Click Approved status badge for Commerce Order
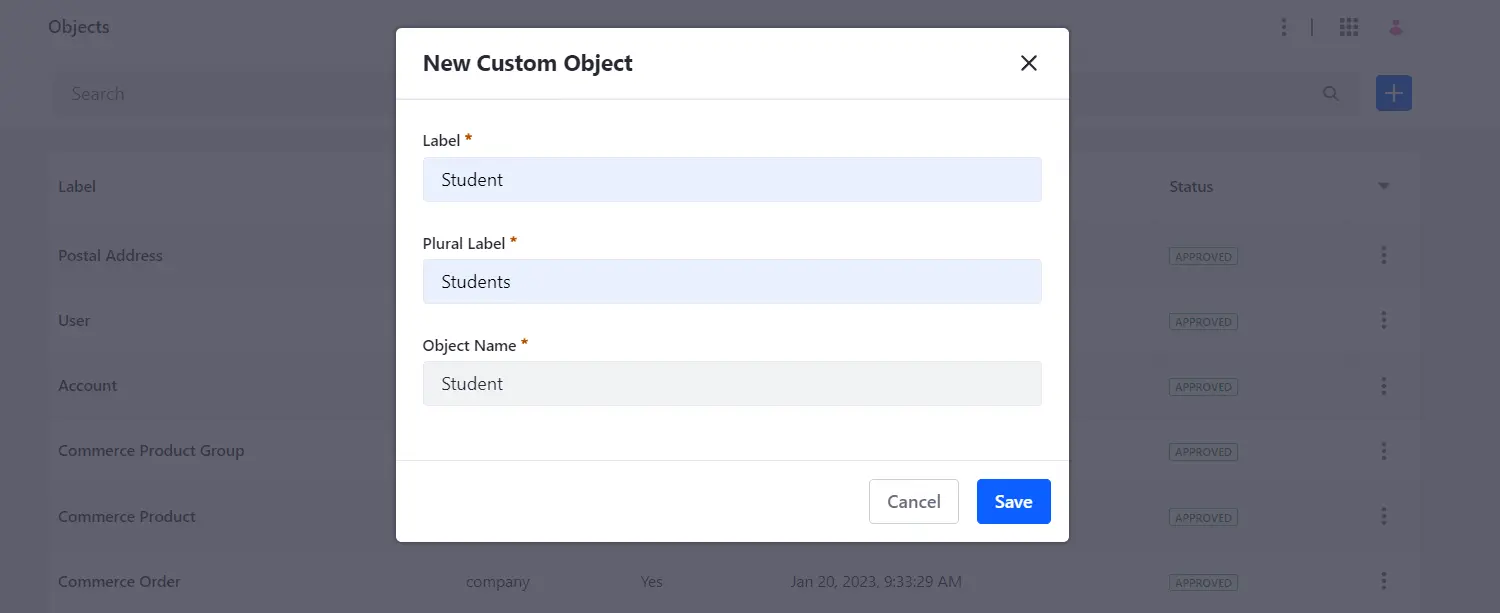 (1203, 582)
